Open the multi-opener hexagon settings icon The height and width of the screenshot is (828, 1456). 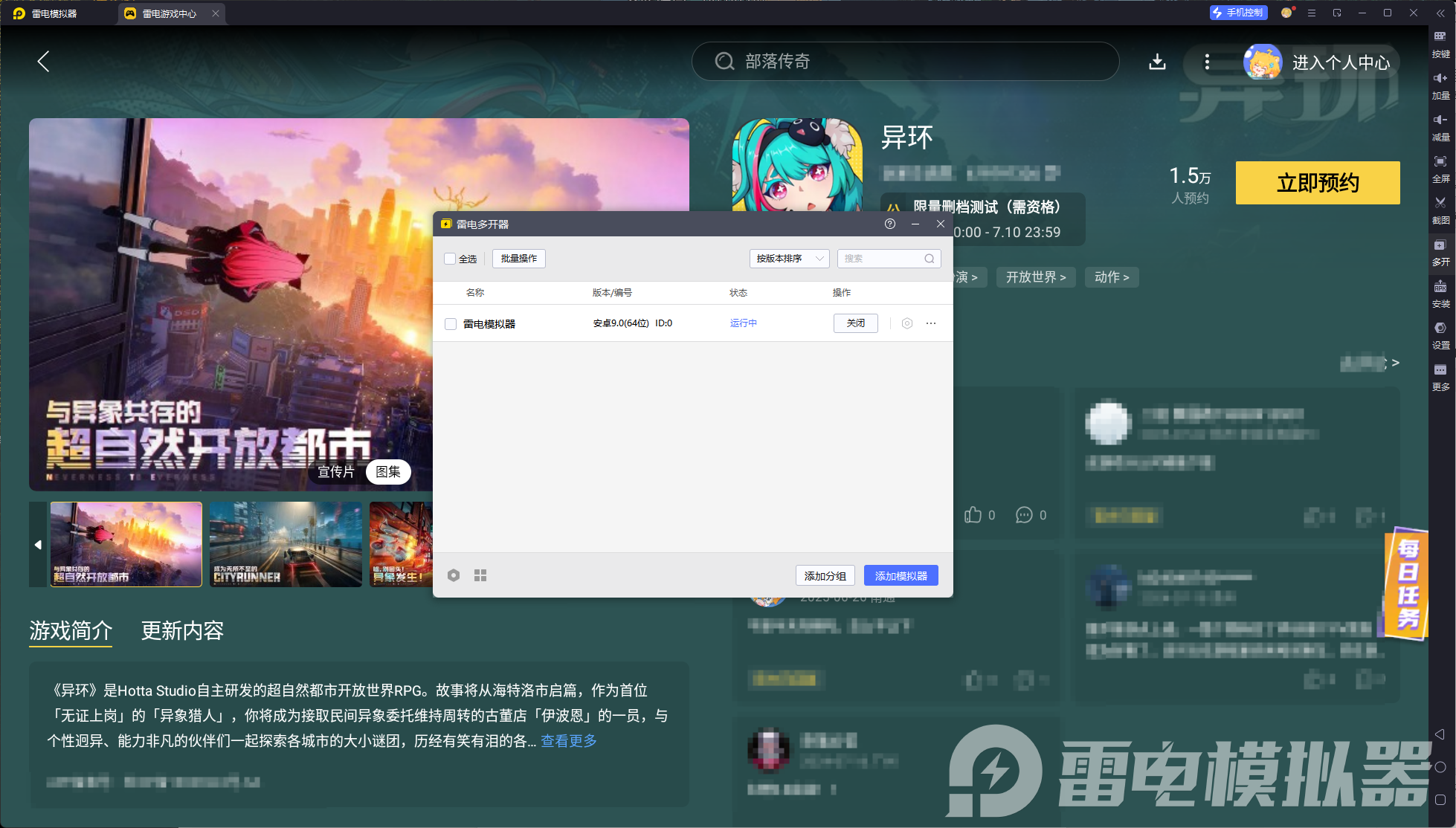(454, 575)
